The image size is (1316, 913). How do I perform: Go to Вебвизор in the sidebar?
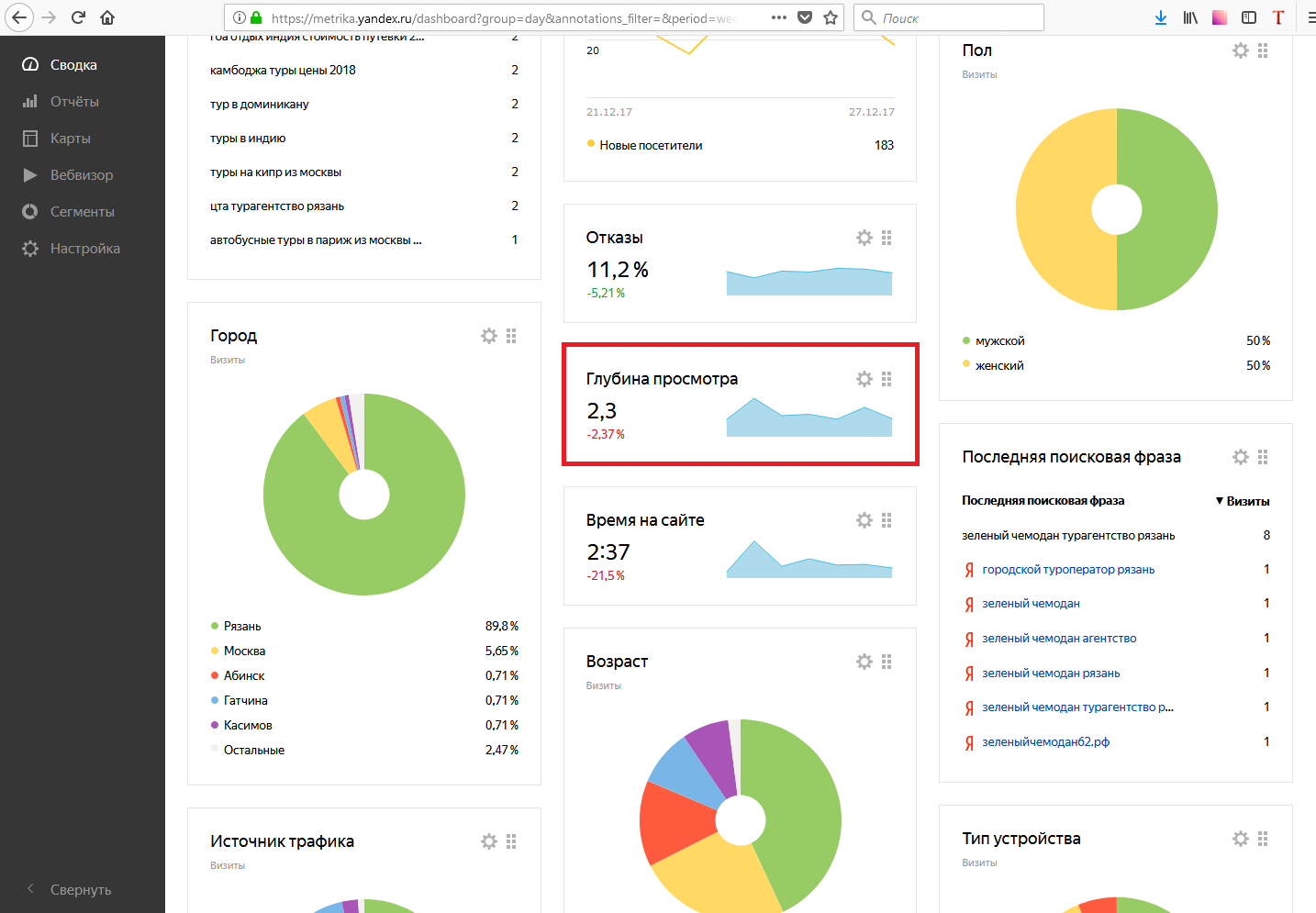[82, 175]
